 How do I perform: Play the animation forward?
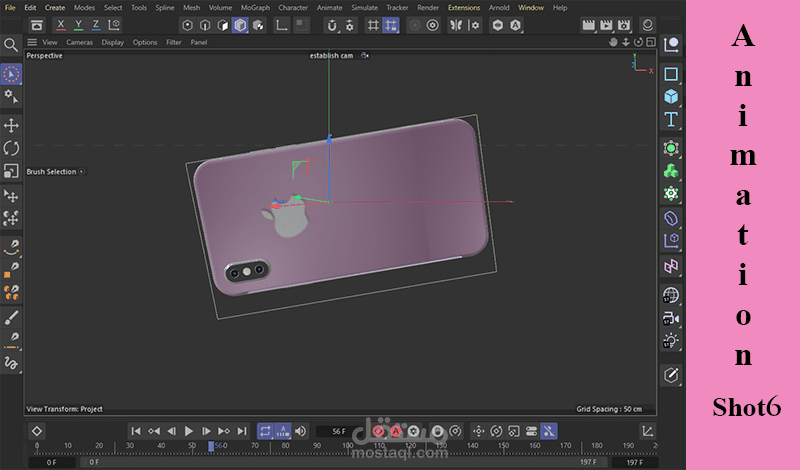189,431
